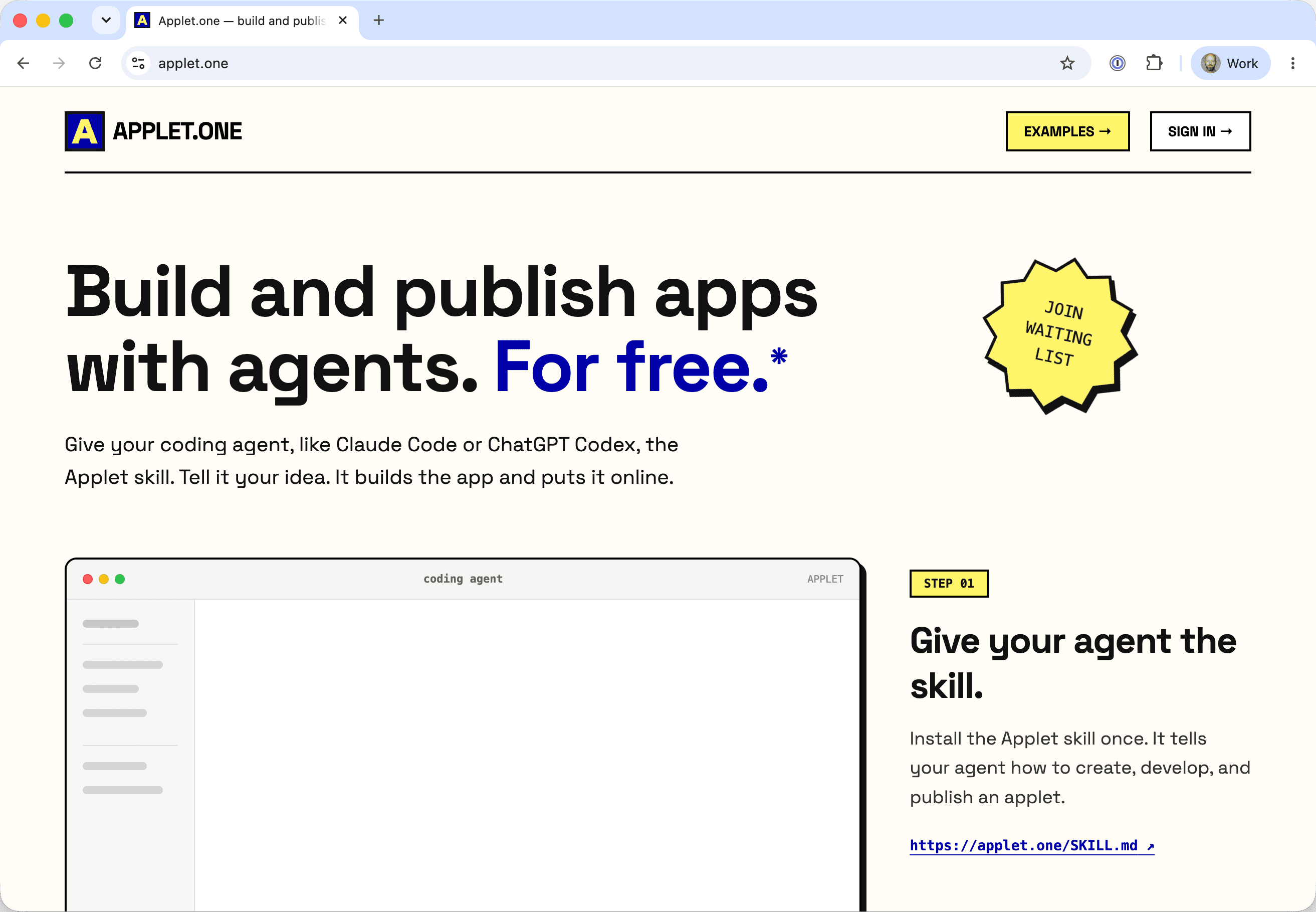
Task: Click the APPLET label in mock window
Action: click(x=825, y=580)
